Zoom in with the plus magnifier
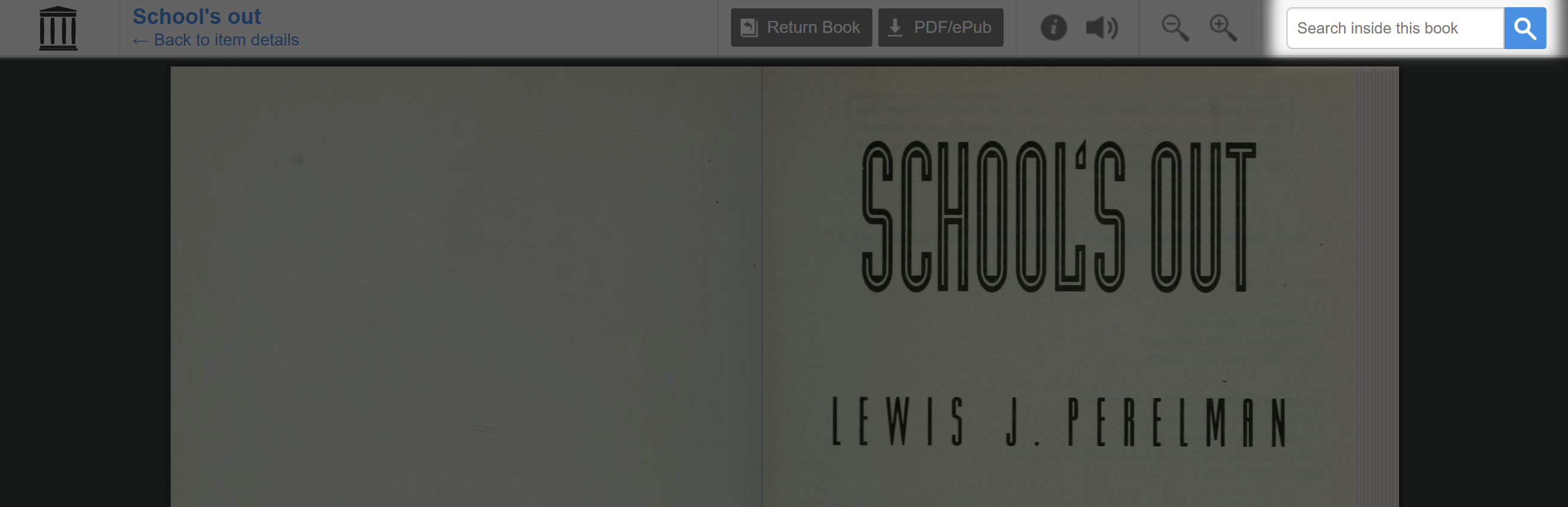1568x507 pixels. click(1223, 28)
